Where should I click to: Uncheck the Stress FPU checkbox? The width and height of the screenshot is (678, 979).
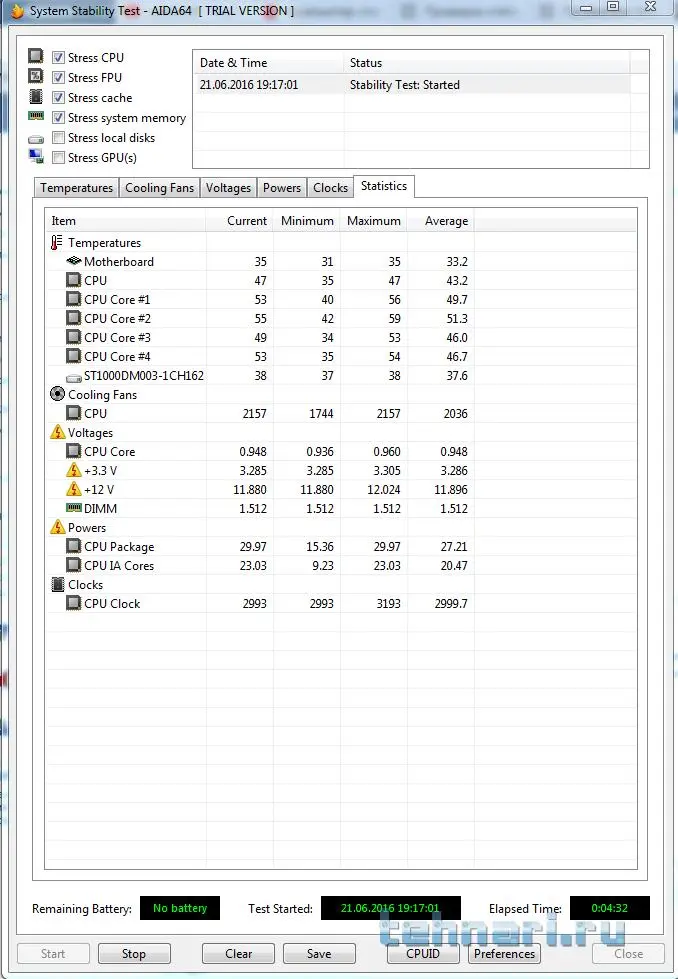pyautogui.click(x=58, y=77)
